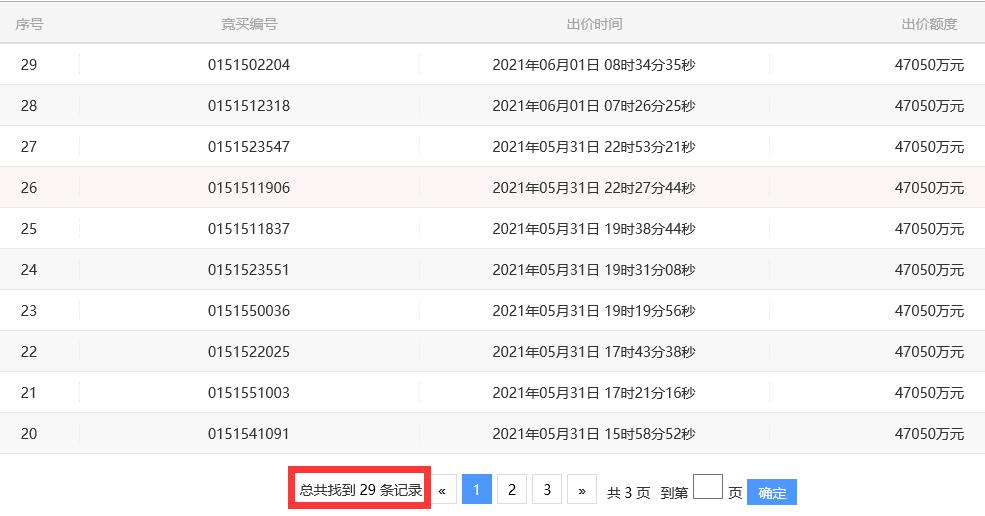Click the 序号 column header
The width and height of the screenshot is (985, 516).
(x=29, y=24)
